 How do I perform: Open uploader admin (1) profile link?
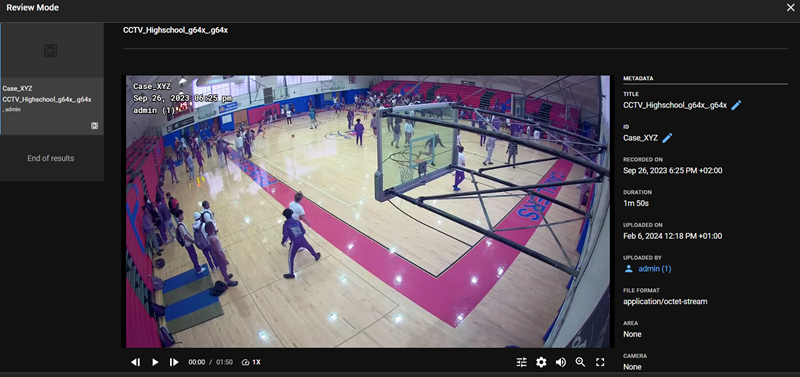coord(655,269)
